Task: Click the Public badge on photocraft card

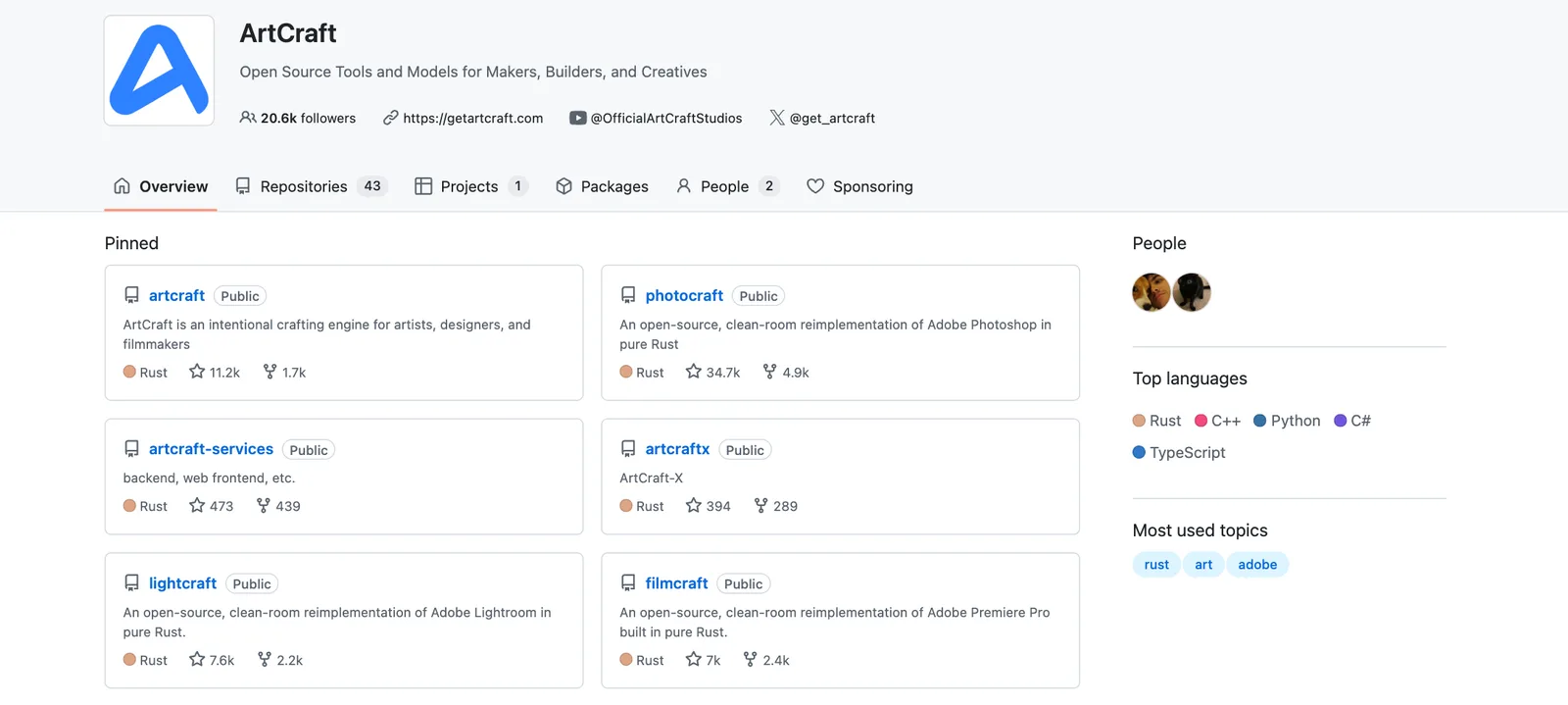Action: point(759,296)
